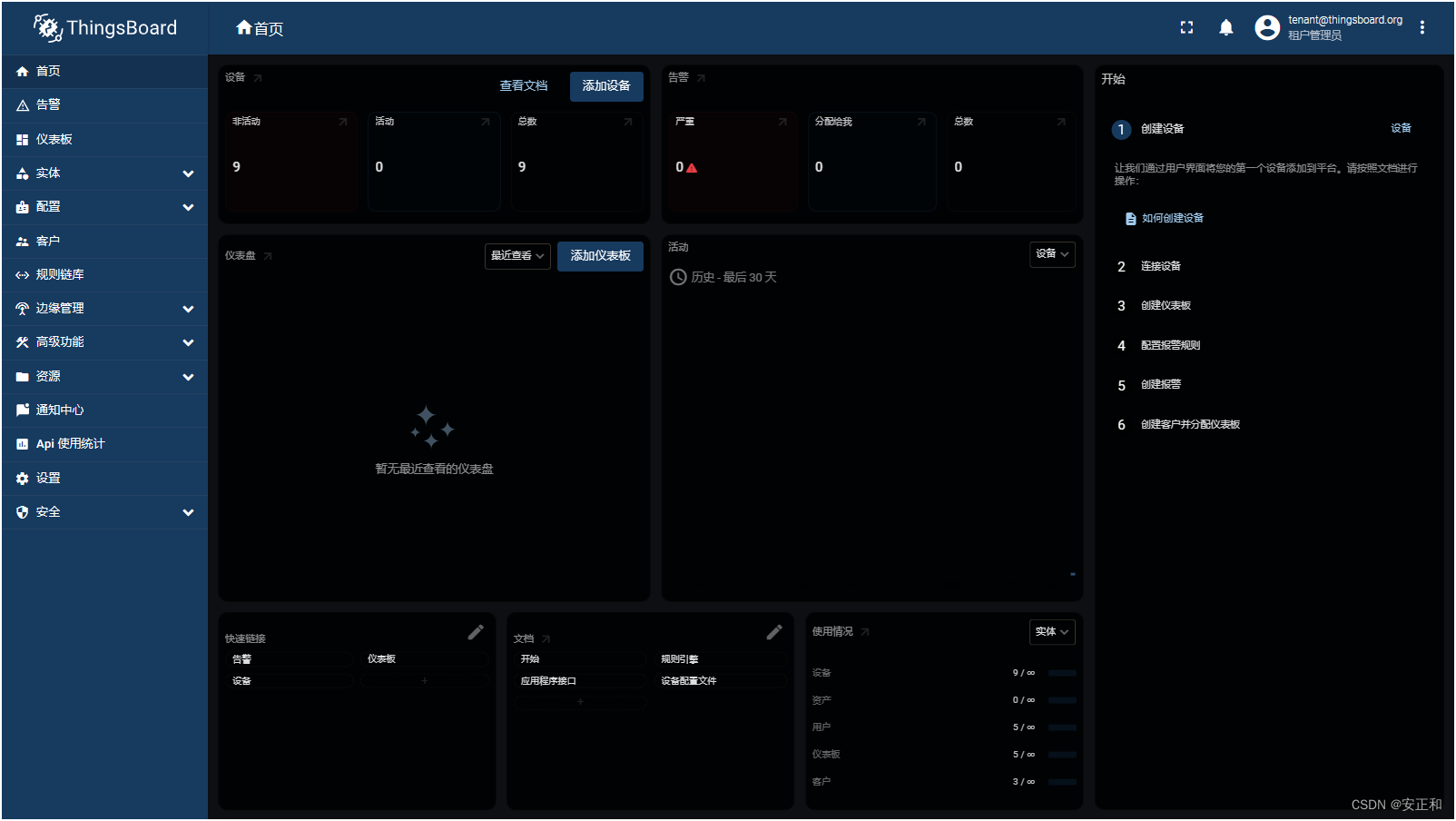The height and width of the screenshot is (821, 1456).
Task: Enter fullscreen mode via the expand icon
Action: click(1185, 27)
